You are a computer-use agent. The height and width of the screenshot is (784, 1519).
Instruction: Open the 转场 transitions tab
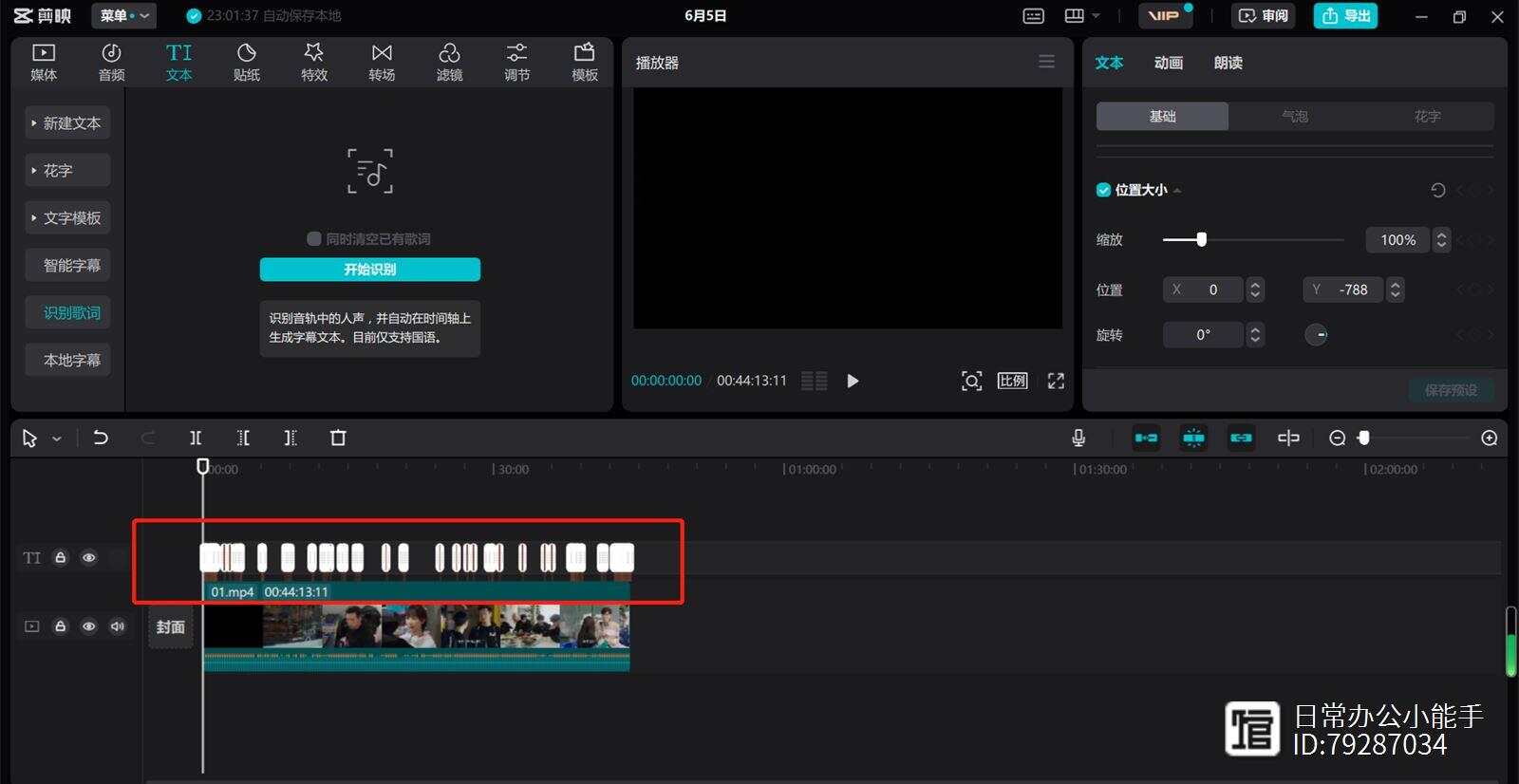(382, 62)
